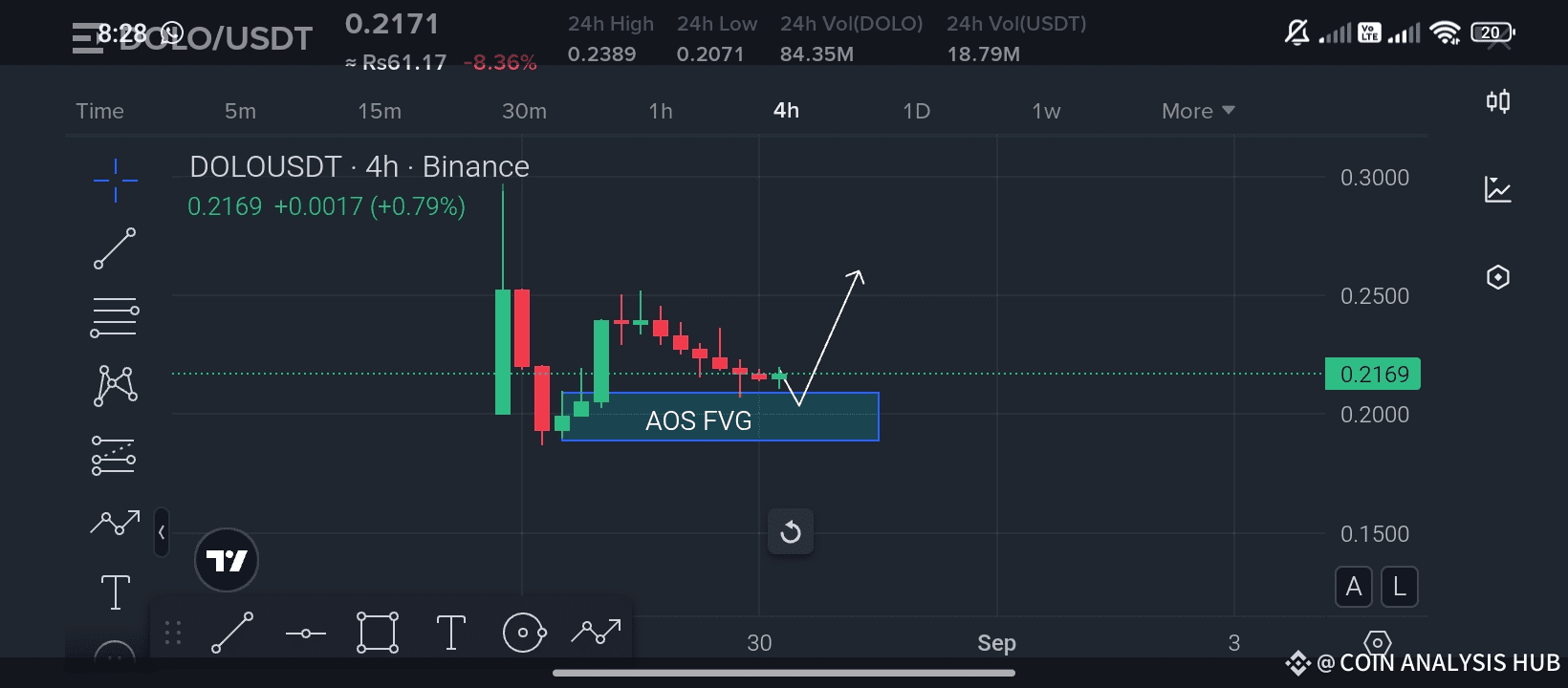The height and width of the screenshot is (688, 1568).
Task: Click the 0.2169 current price label
Action: coord(1373,374)
